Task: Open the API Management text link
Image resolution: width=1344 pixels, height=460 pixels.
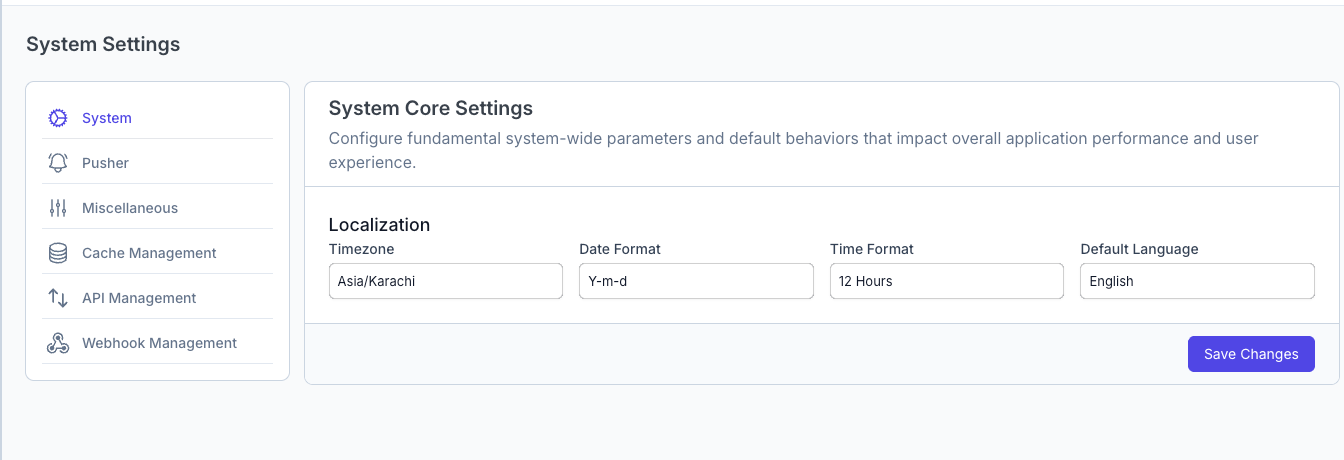Action: (139, 298)
